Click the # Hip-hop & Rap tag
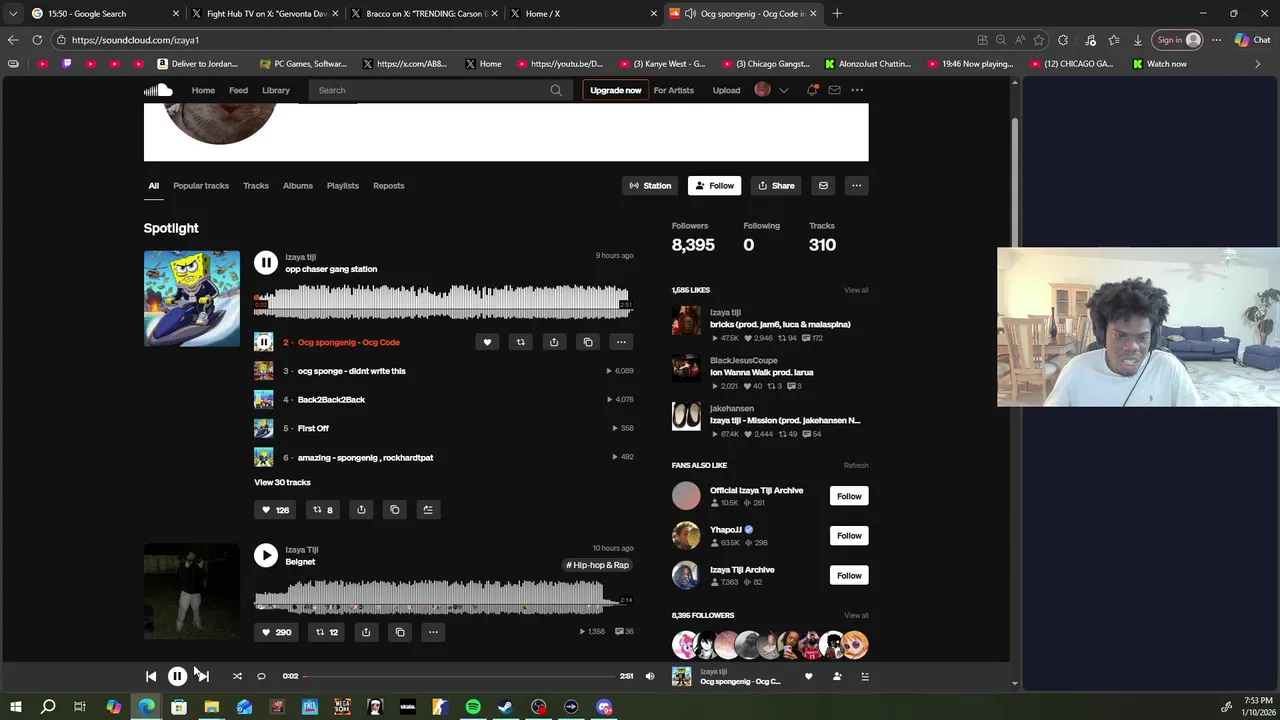The image size is (1280, 720). tap(598, 565)
